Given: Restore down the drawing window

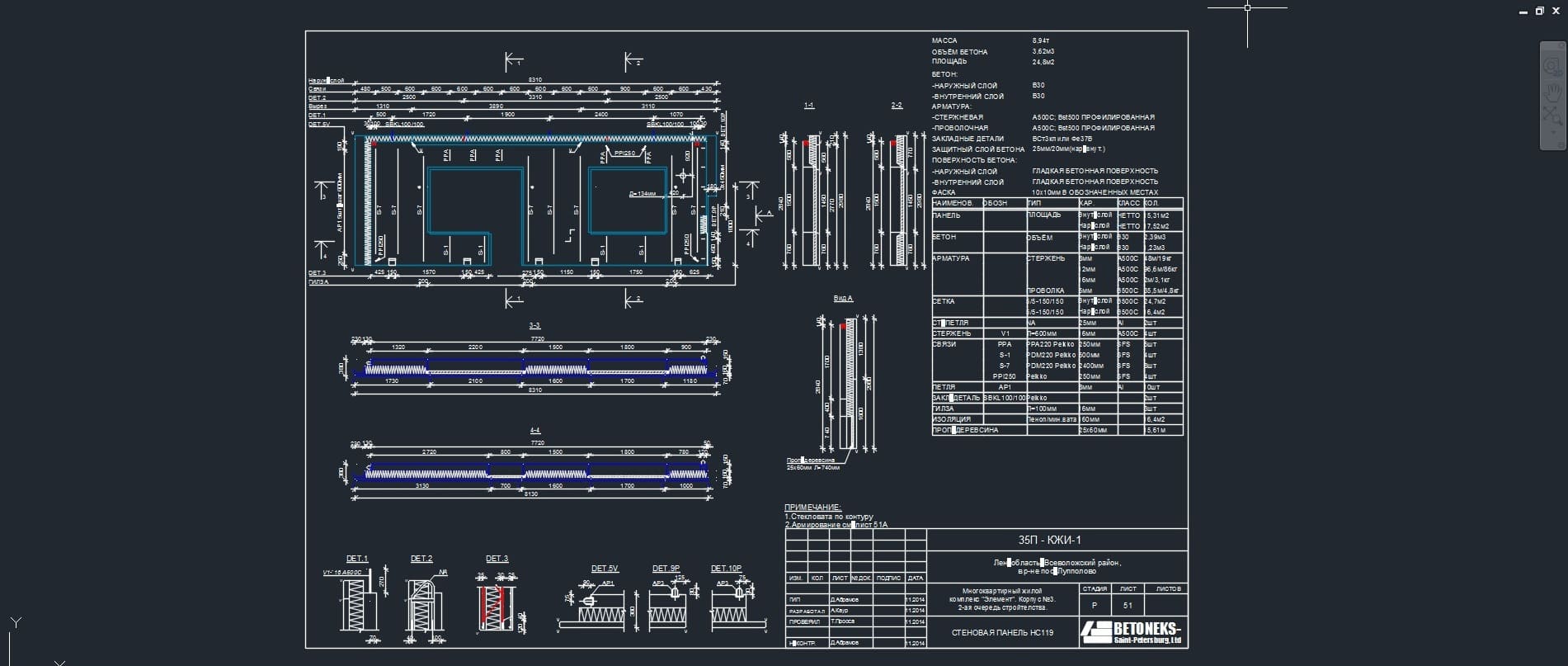Looking at the screenshot, I should point(1539,11).
